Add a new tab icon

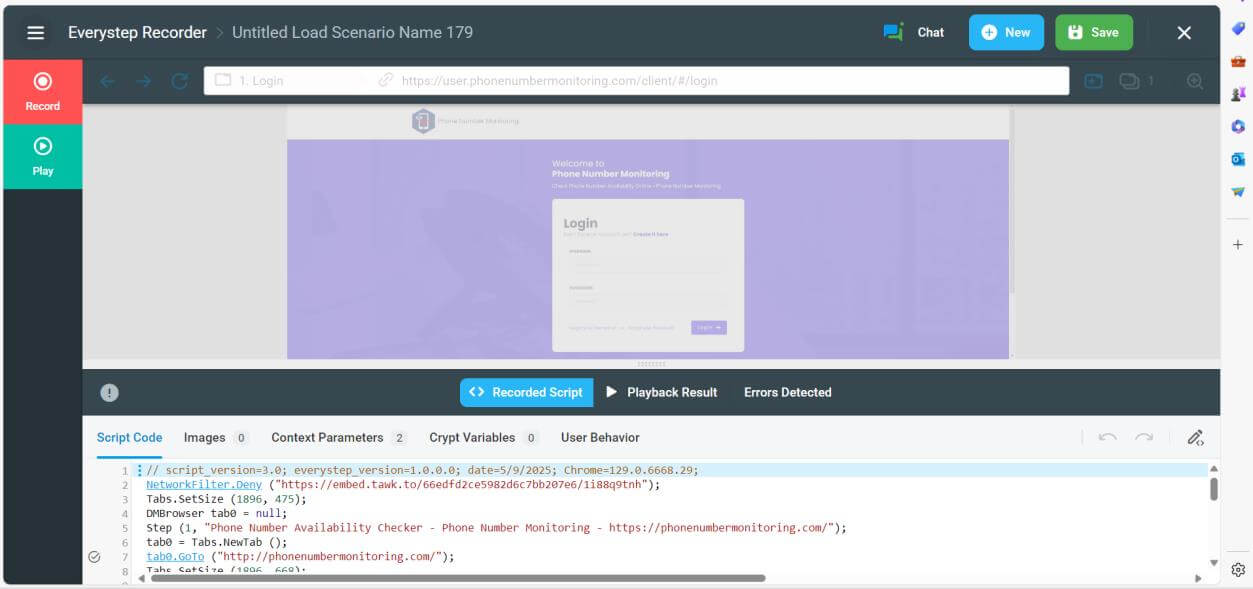tap(1093, 81)
